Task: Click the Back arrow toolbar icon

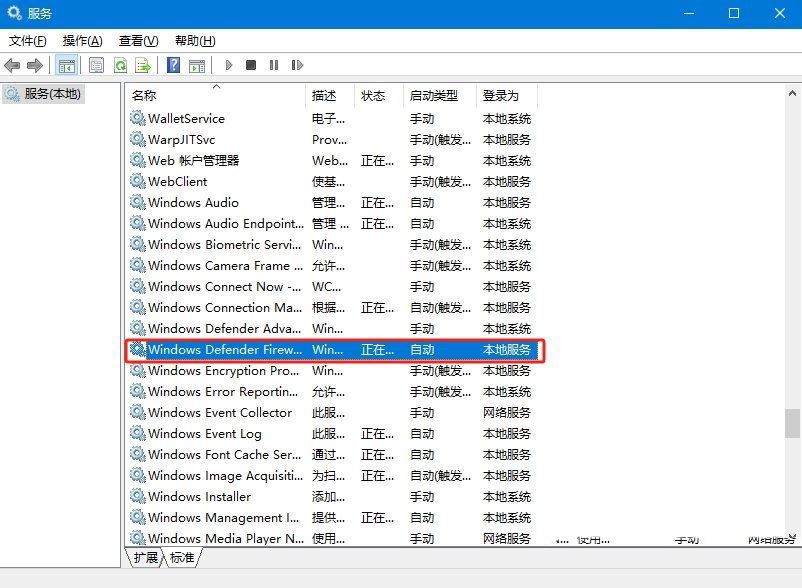Action: [12, 65]
